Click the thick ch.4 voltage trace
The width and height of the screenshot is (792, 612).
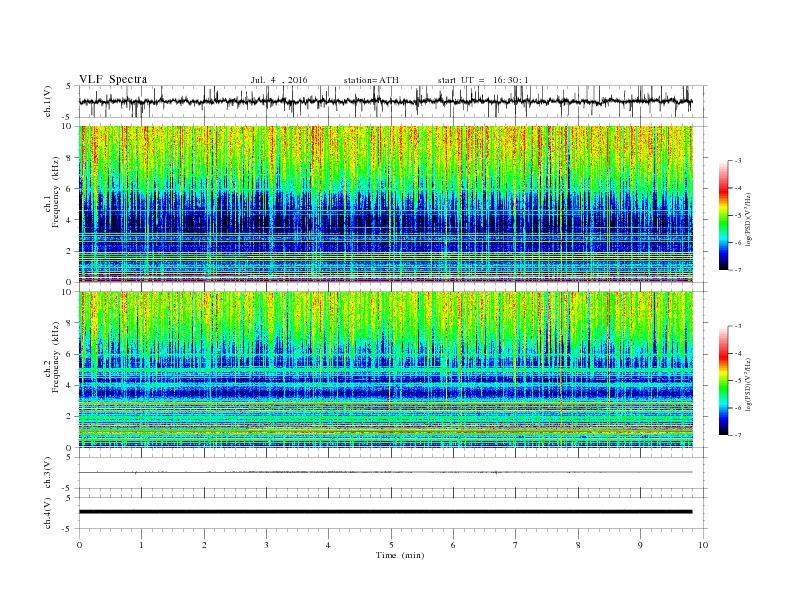[x=385, y=512]
